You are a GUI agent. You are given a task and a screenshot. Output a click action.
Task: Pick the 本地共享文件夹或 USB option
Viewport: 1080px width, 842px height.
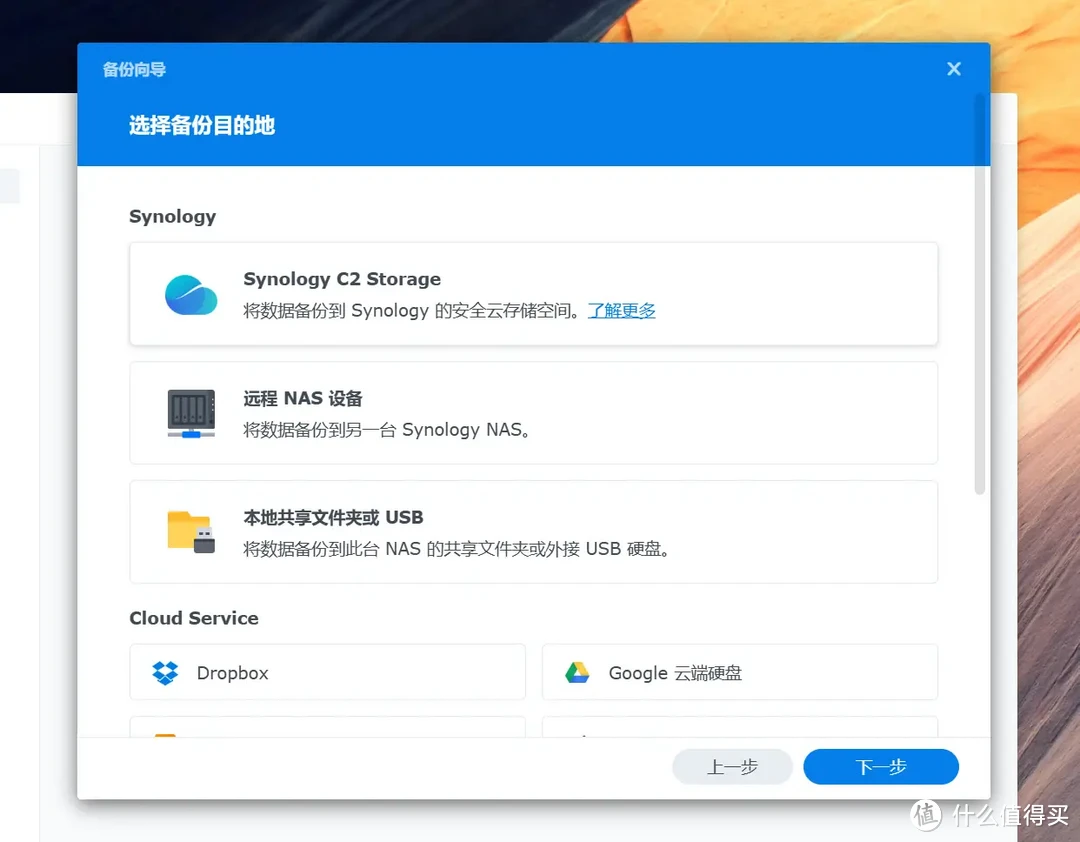pos(533,532)
